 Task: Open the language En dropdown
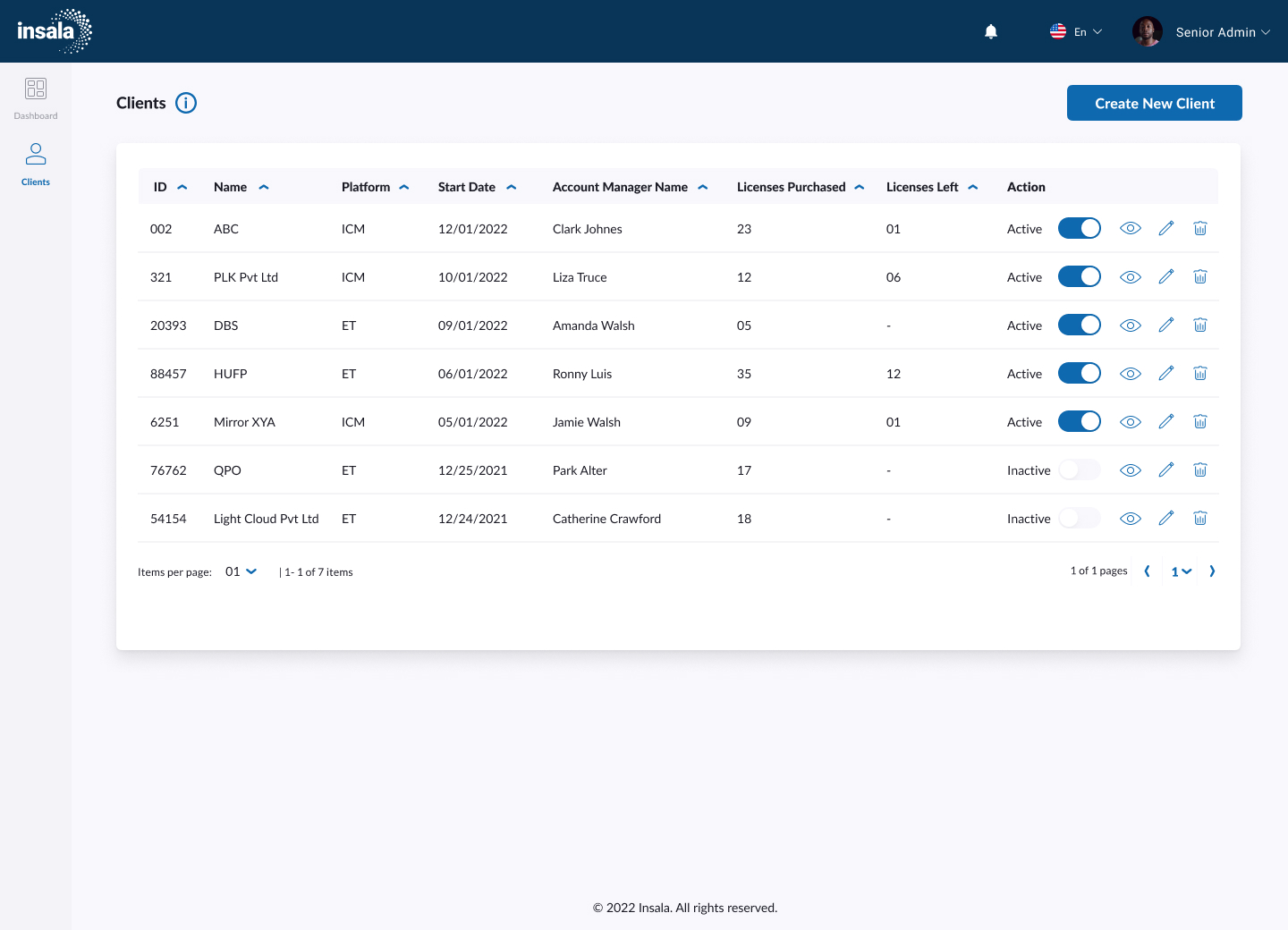point(1076,32)
